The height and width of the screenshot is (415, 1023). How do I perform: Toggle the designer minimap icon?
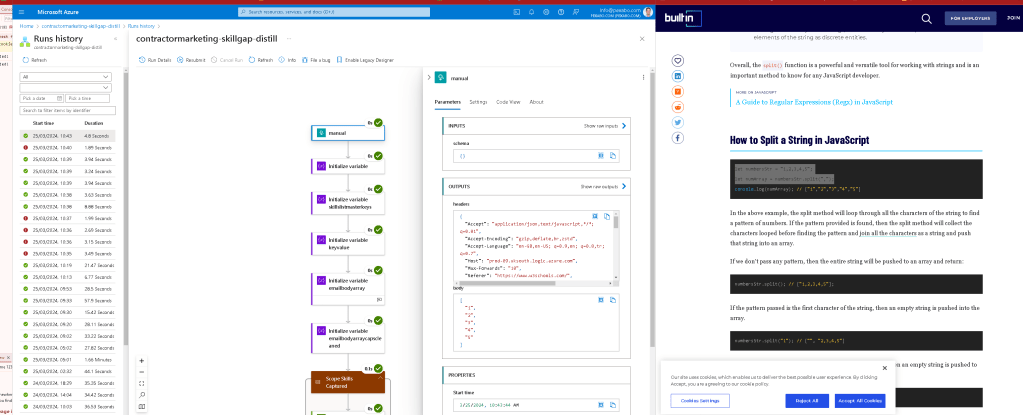click(142, 407)
